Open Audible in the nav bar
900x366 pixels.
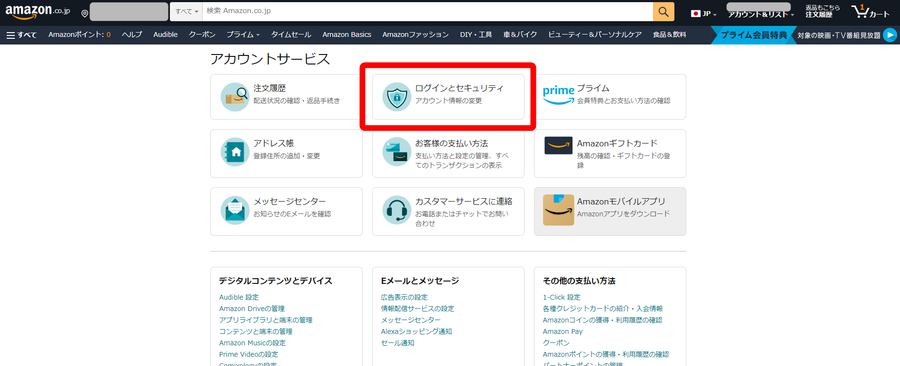pyautogui.click(x=165, y=35)
